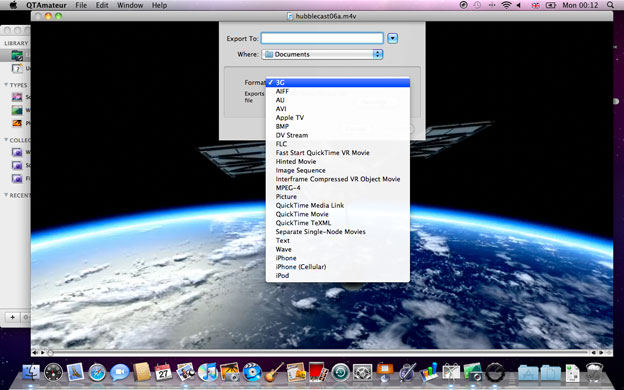Click the Export To filename field
Viewport: 624px width, 390px height.
322,38
